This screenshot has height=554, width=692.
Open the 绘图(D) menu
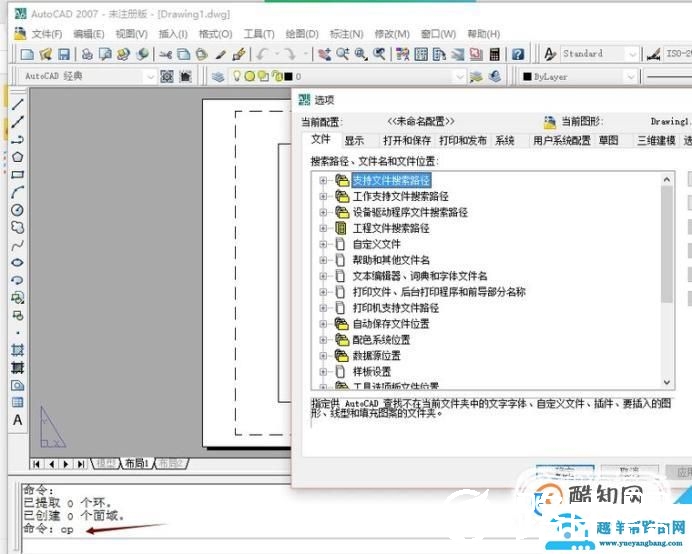click(302, 34)
